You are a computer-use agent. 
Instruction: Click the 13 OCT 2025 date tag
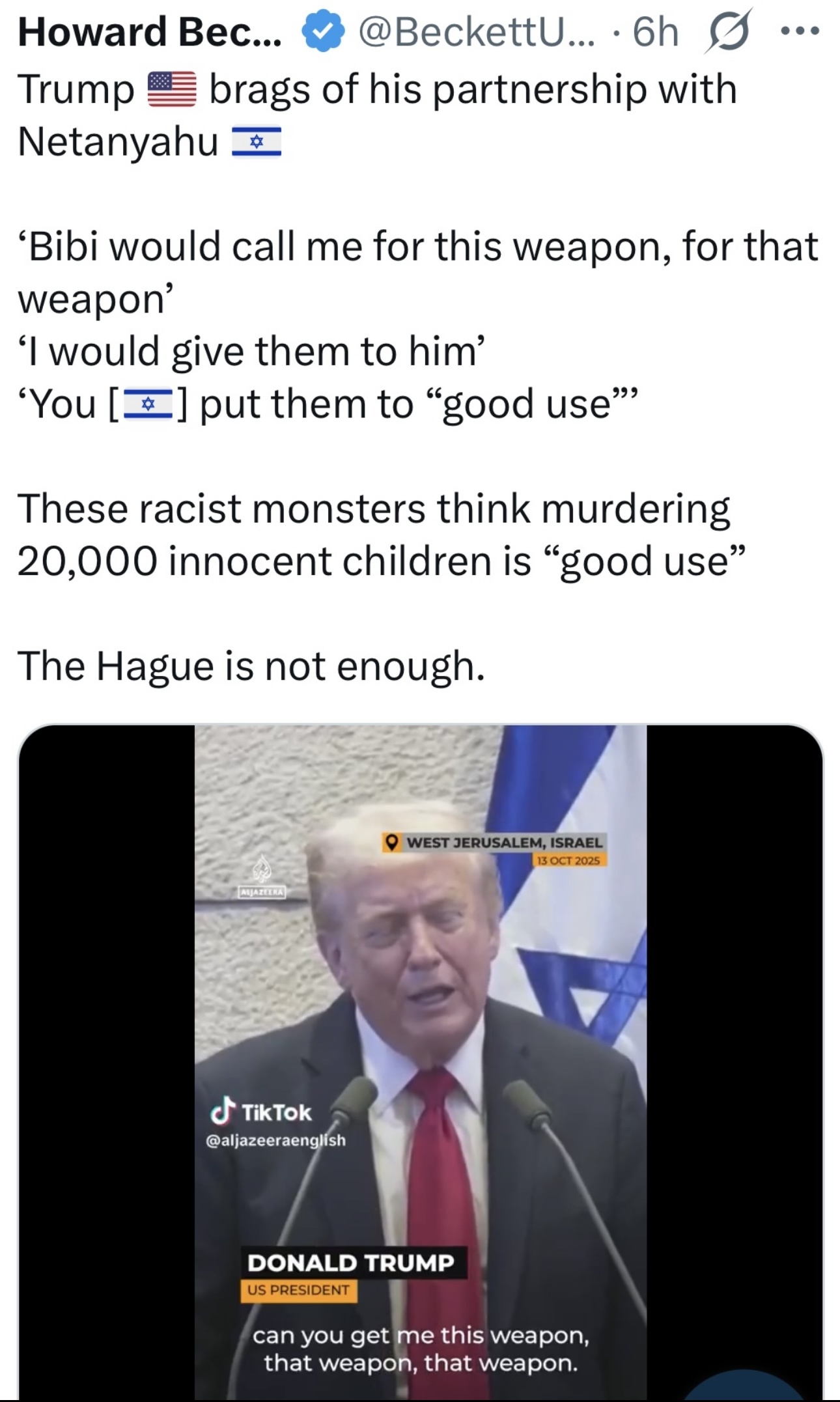569,860
